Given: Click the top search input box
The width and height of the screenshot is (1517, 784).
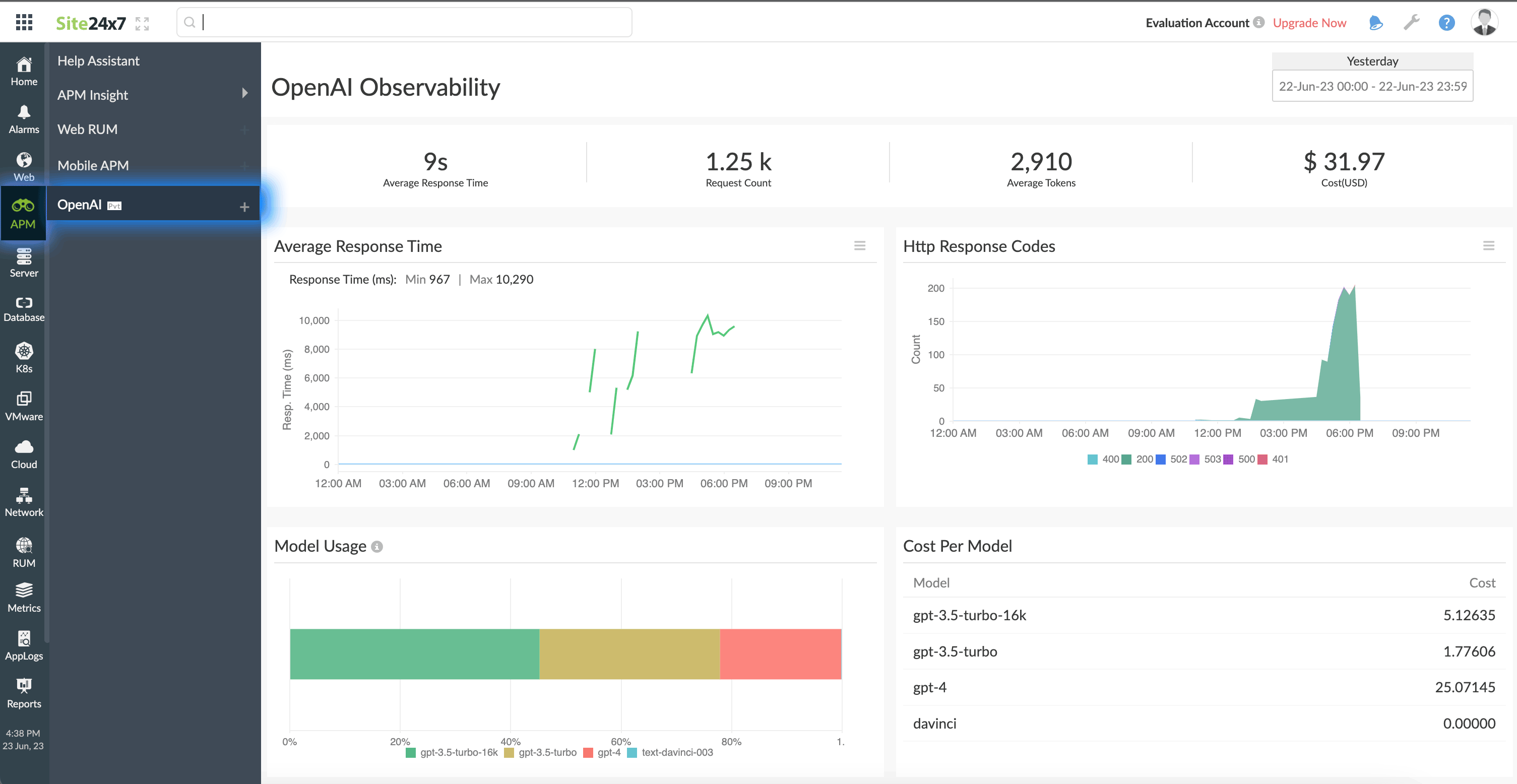Looking at the screenshot, I should pyautogui.click(x=404, y=22).
